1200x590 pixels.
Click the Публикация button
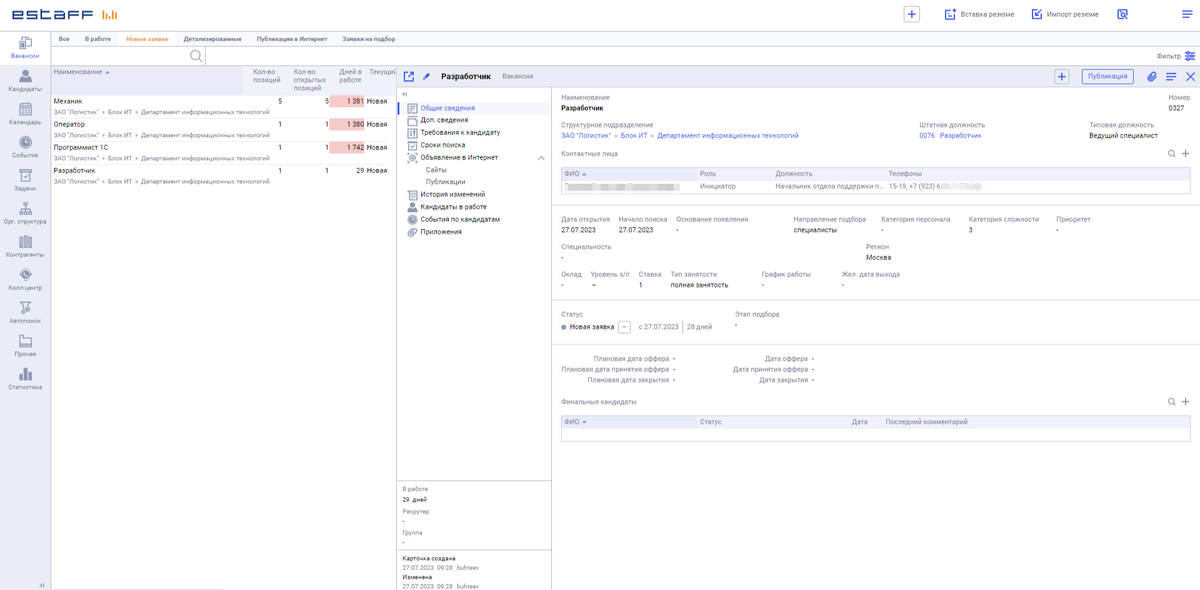tap(1107, 76)
